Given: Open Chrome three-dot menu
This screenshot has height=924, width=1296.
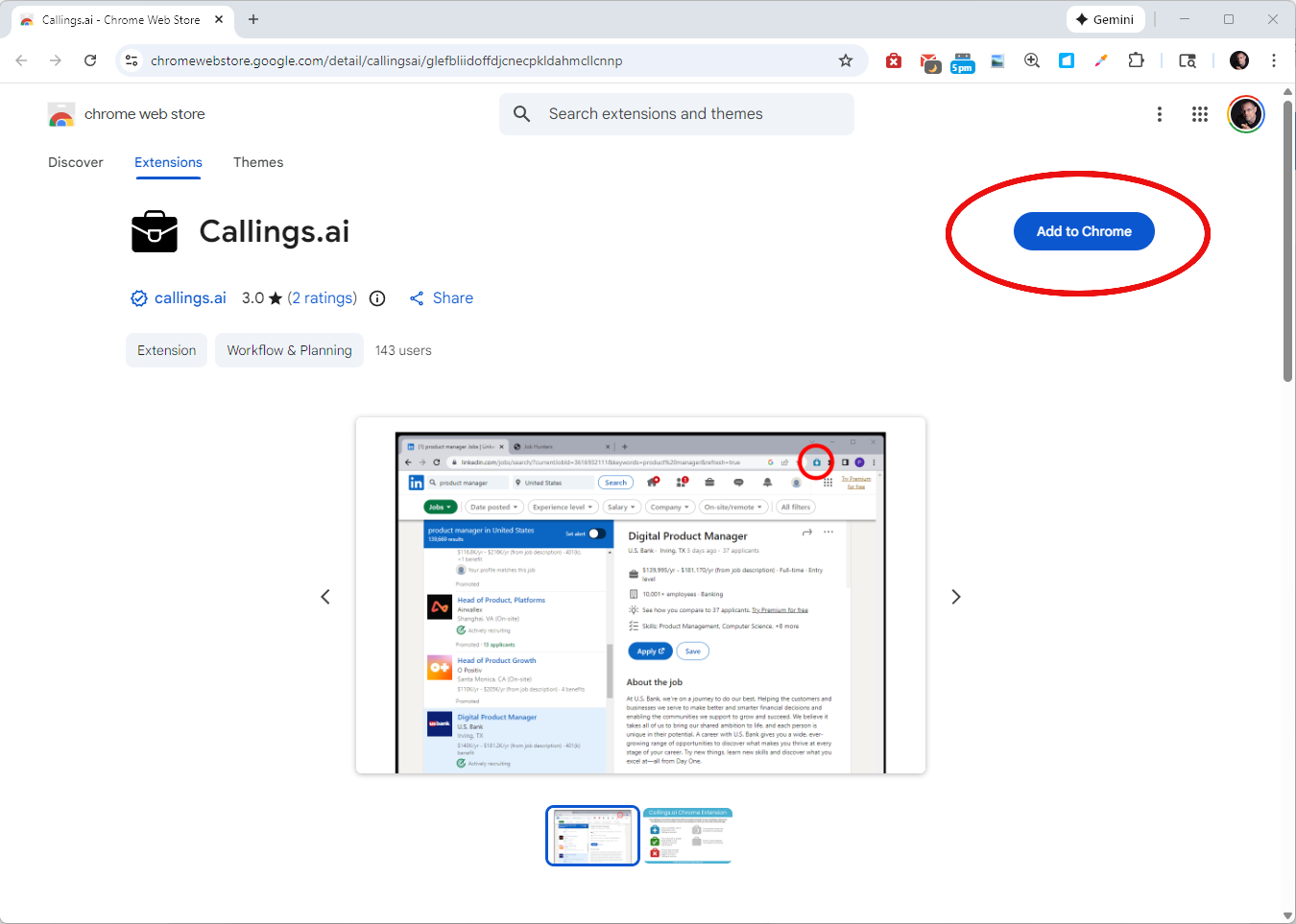Looking at the screenshot, I should (x=1274, y=60).
